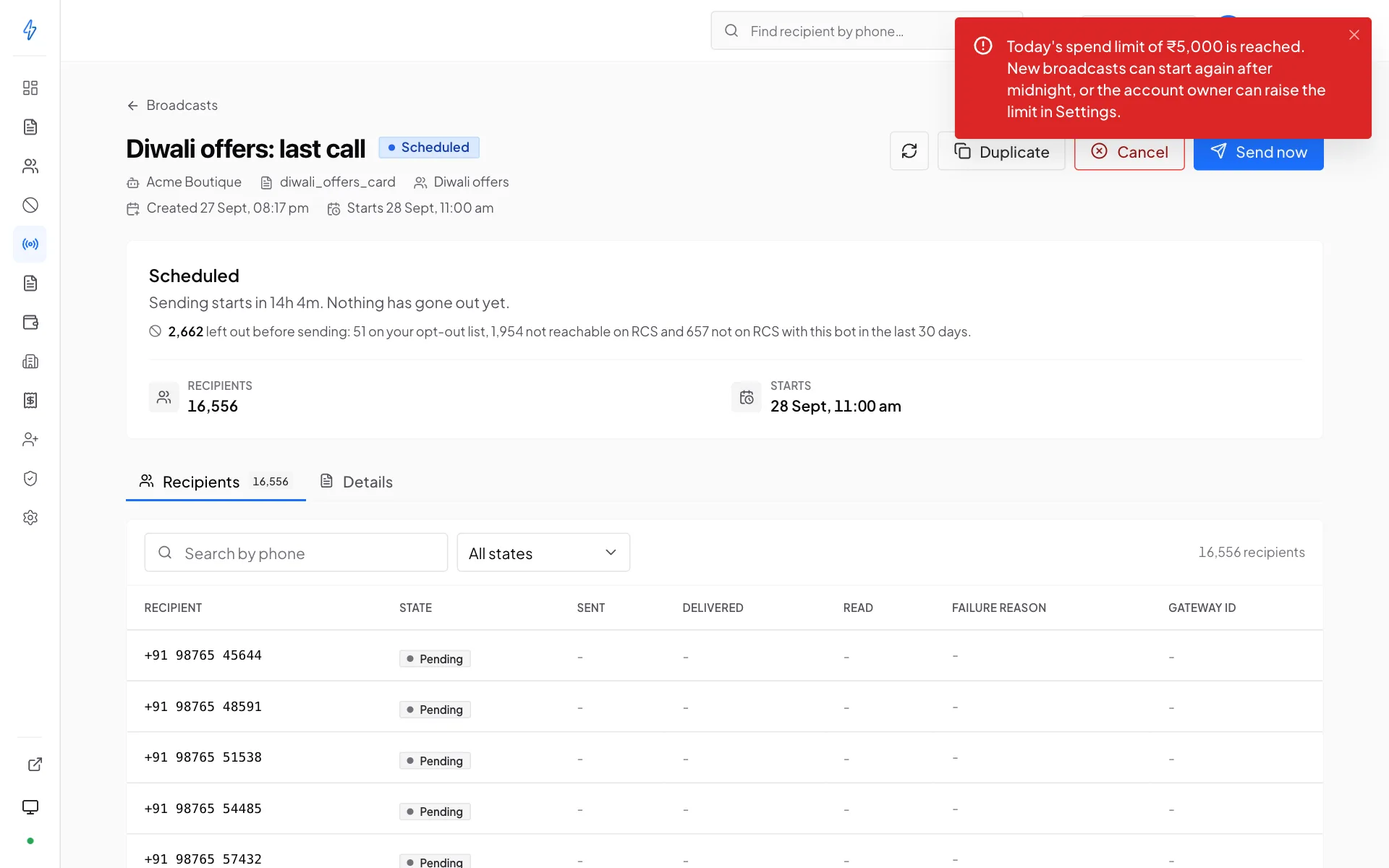Image resolution: width=1389 pixels, height=868 pixels.
Task: Open the contacts people icon in sidebar
Action: [30, 166]
